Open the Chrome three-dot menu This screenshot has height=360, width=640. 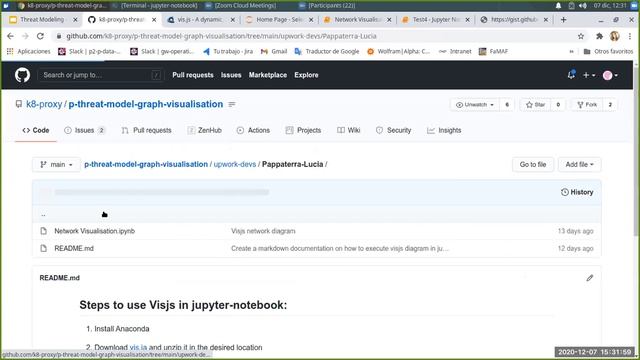[x=630, y=36]
